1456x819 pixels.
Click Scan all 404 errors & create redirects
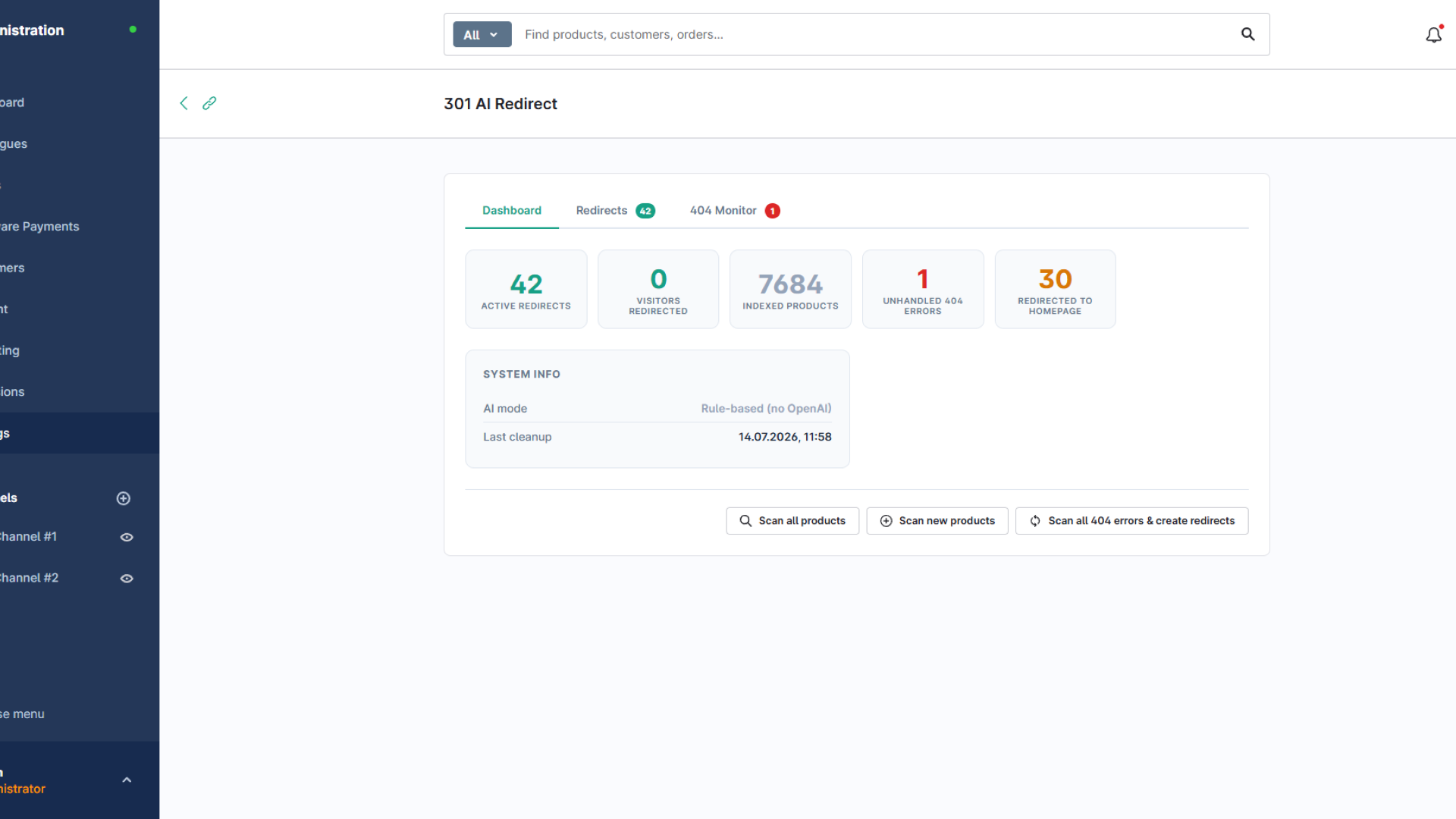tap(1132, 521)
